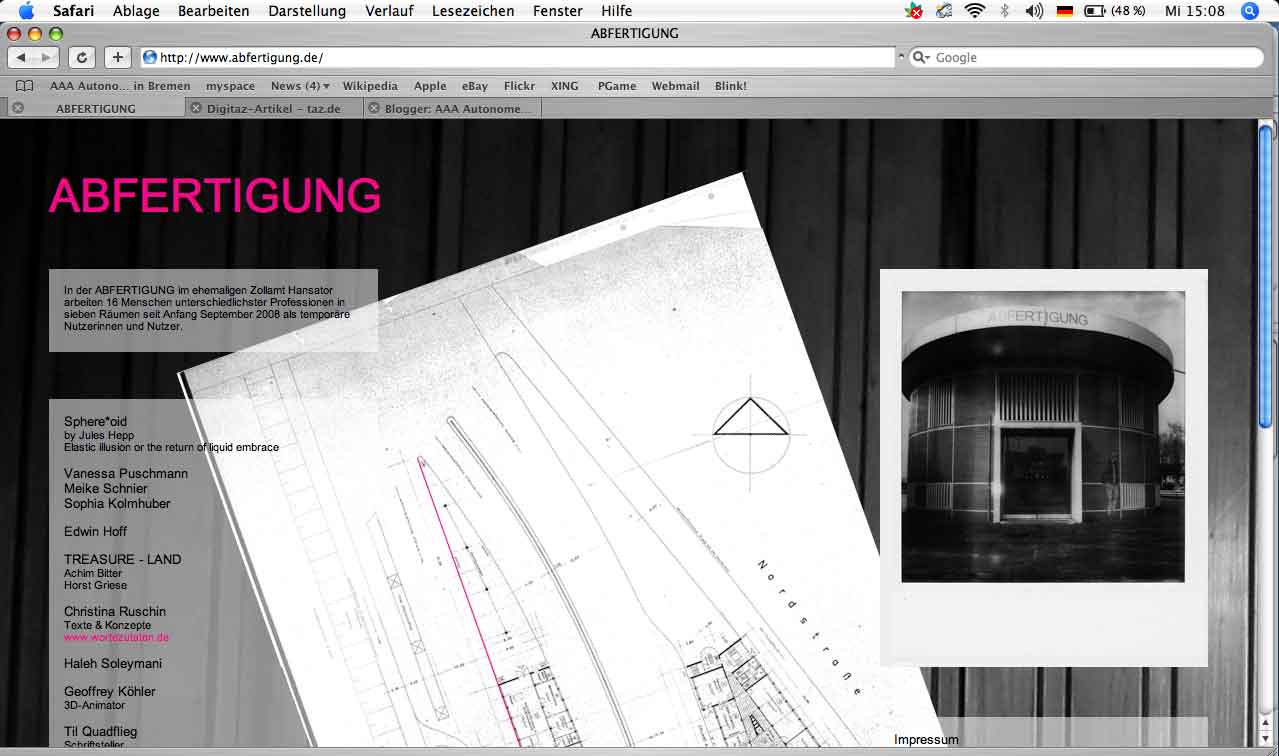Open the AAA Autono... in Bremen bookmark

[x=120, y=86]
